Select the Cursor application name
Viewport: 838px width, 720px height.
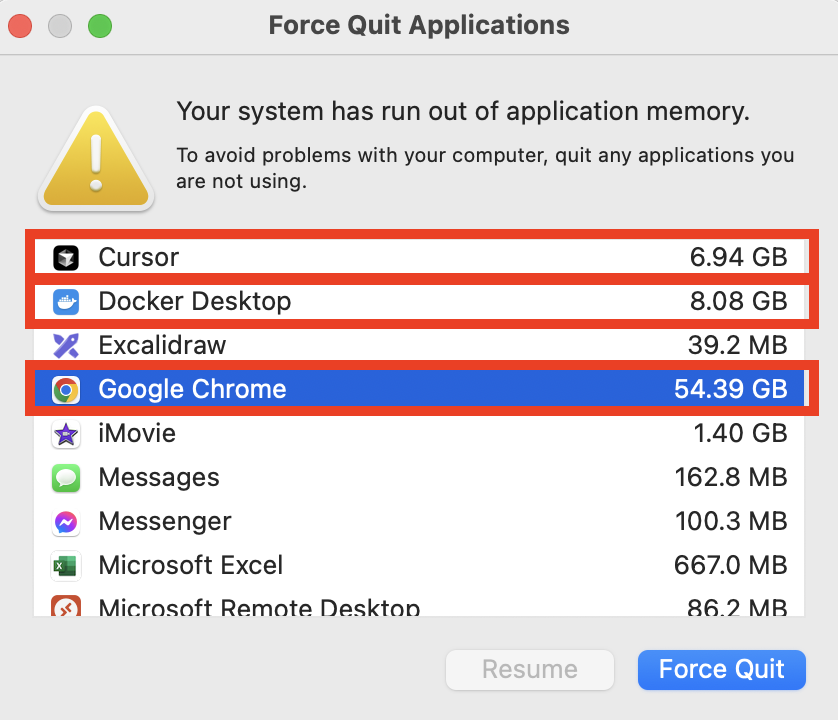pos(138,257)
